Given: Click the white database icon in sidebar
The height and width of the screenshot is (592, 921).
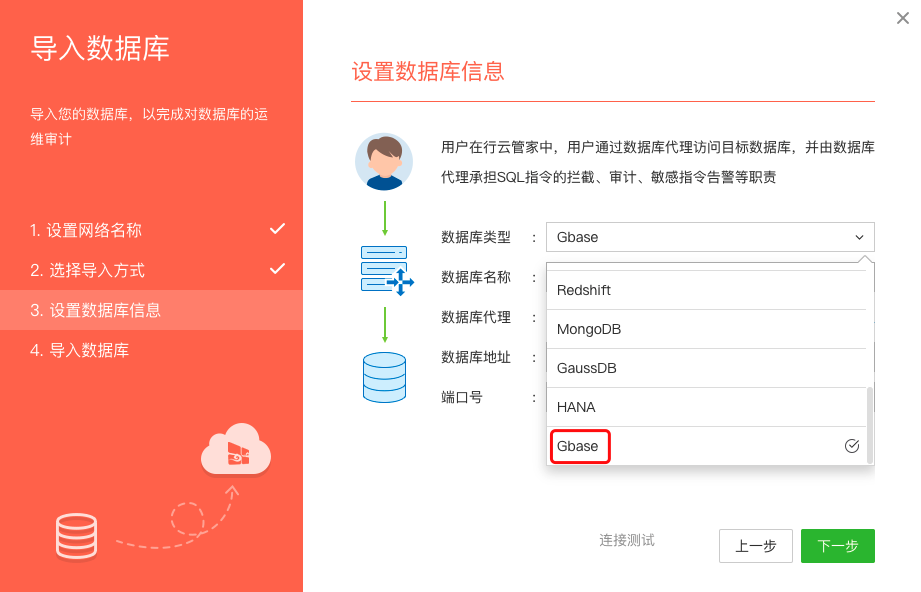Looking at the screenshot, I should click(77, 536).
